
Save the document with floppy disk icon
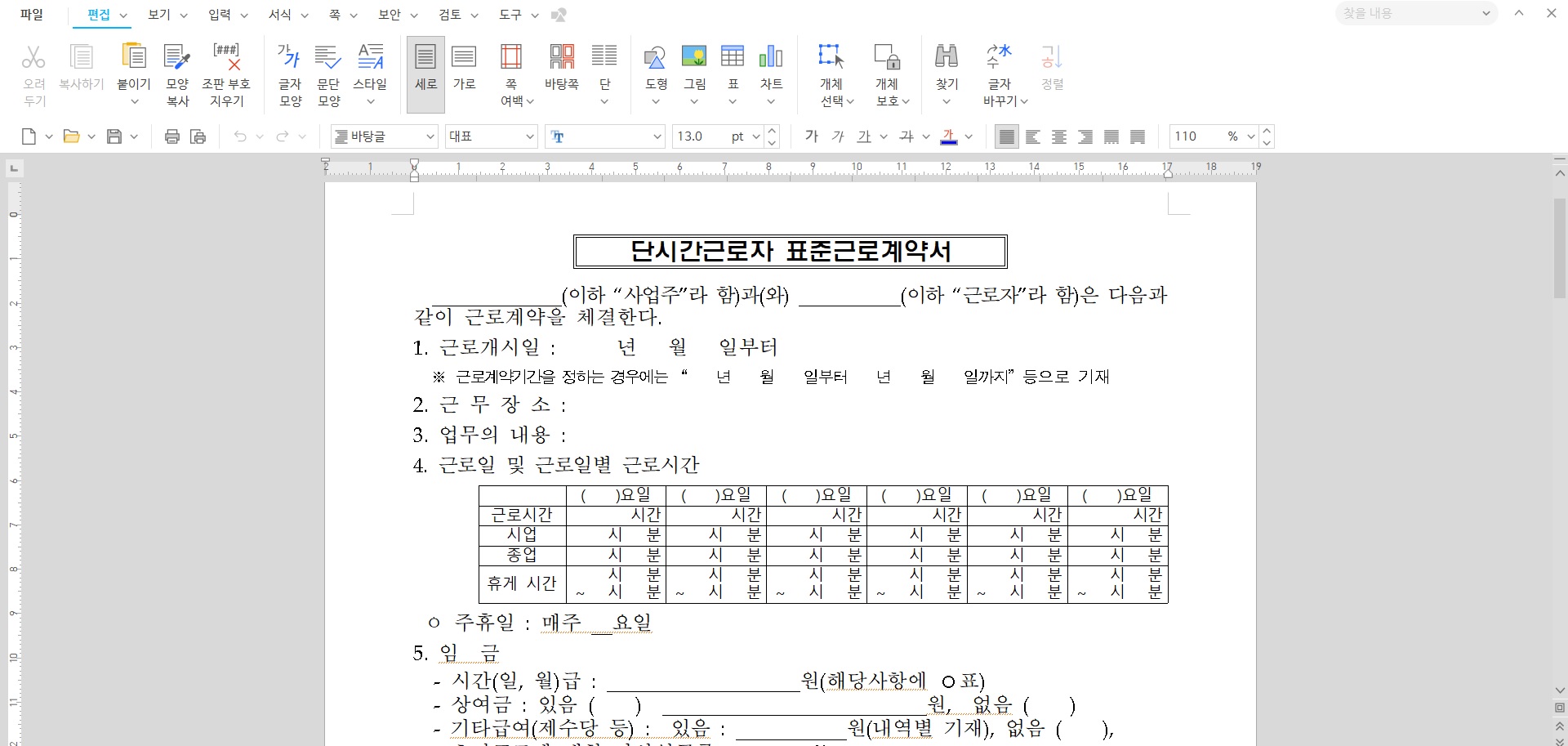114,136
